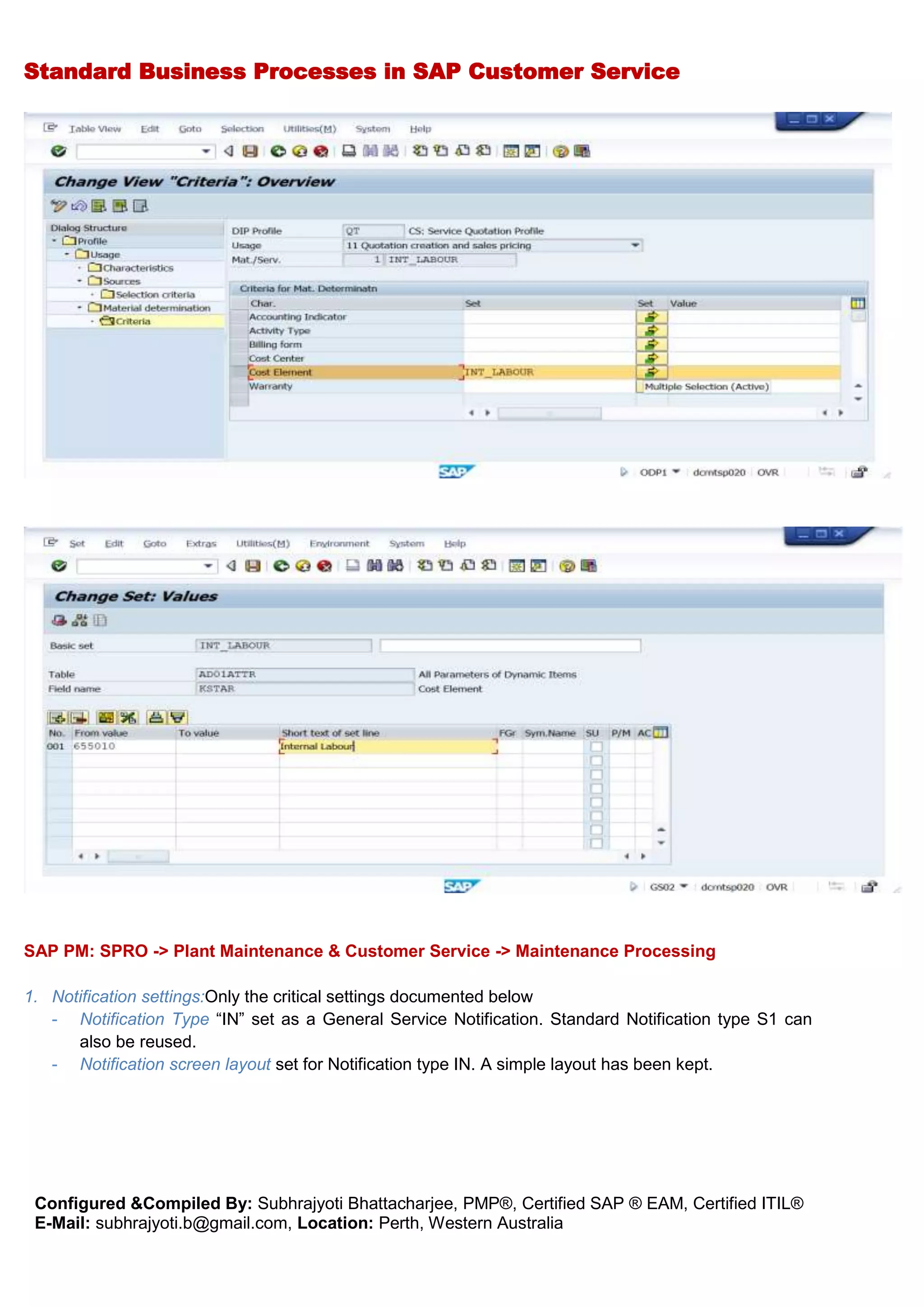Select Characteristics folder in Dialog Structure

(x=131, y=268)
